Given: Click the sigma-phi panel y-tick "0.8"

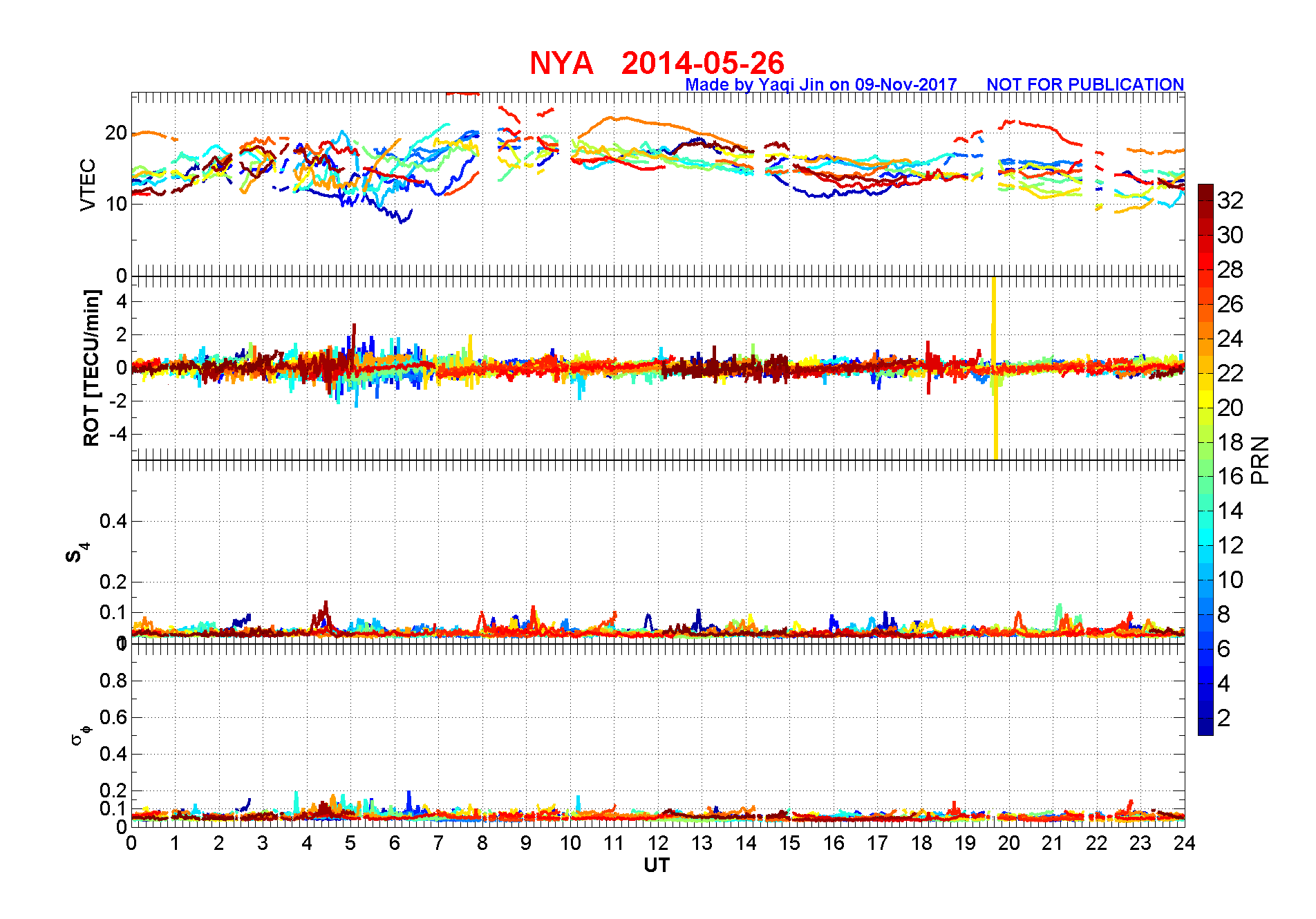Looking at the screenshot, I should (x=113, y=681).
